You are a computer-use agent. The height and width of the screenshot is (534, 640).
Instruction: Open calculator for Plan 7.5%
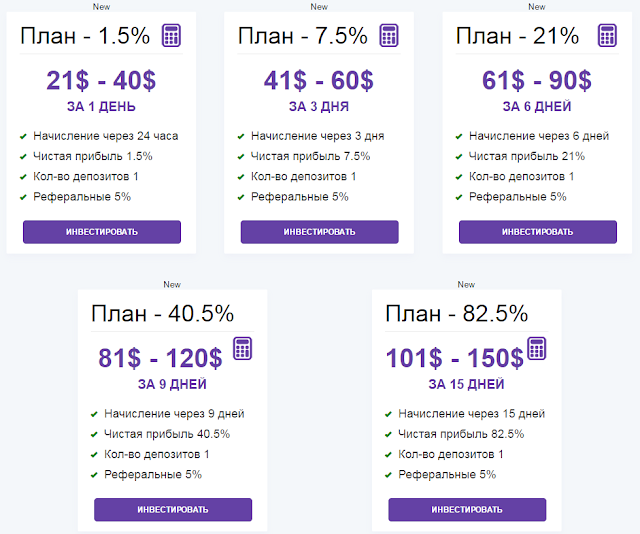pyautogui.click(x=389, y=36)
